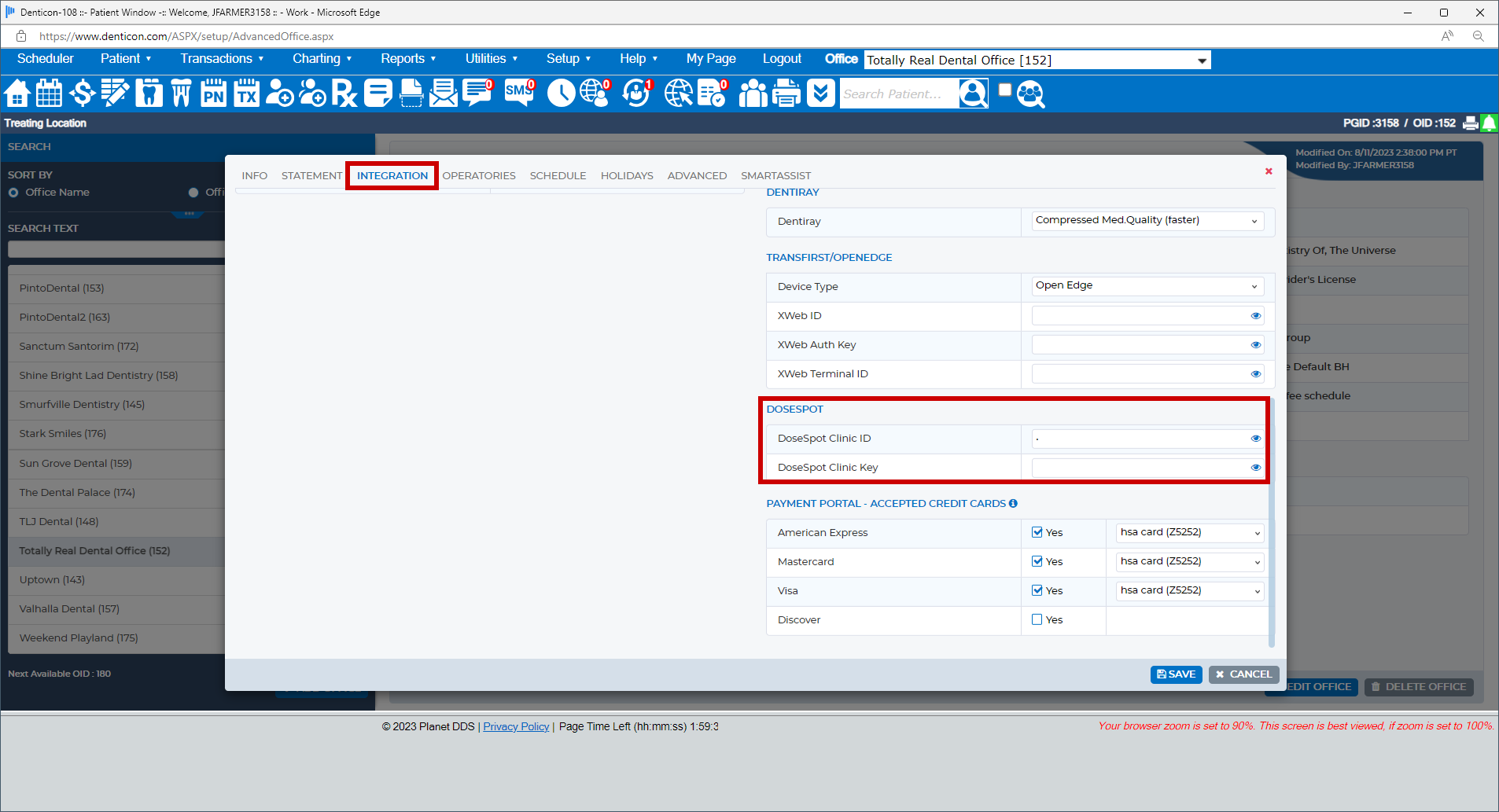Open the Rx prescription icon

[x=344, y=94]
